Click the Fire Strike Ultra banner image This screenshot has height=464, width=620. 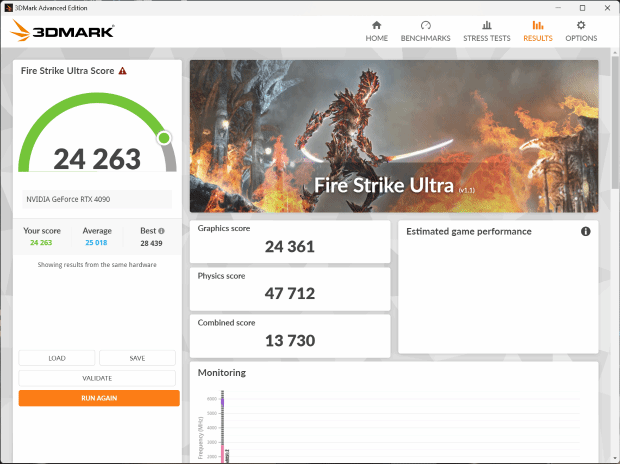pos(394,136)
